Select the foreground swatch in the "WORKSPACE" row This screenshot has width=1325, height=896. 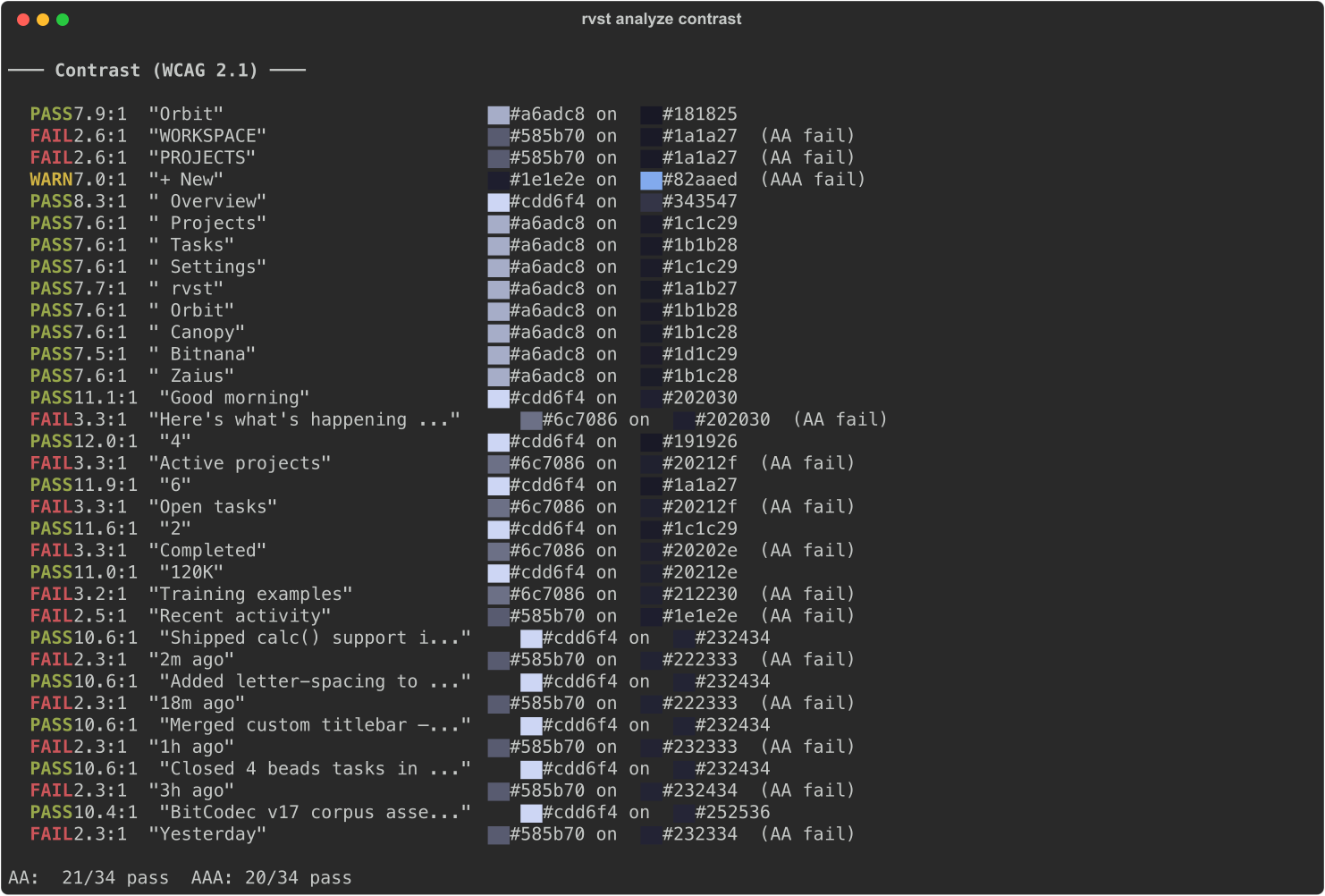[498, 137]
